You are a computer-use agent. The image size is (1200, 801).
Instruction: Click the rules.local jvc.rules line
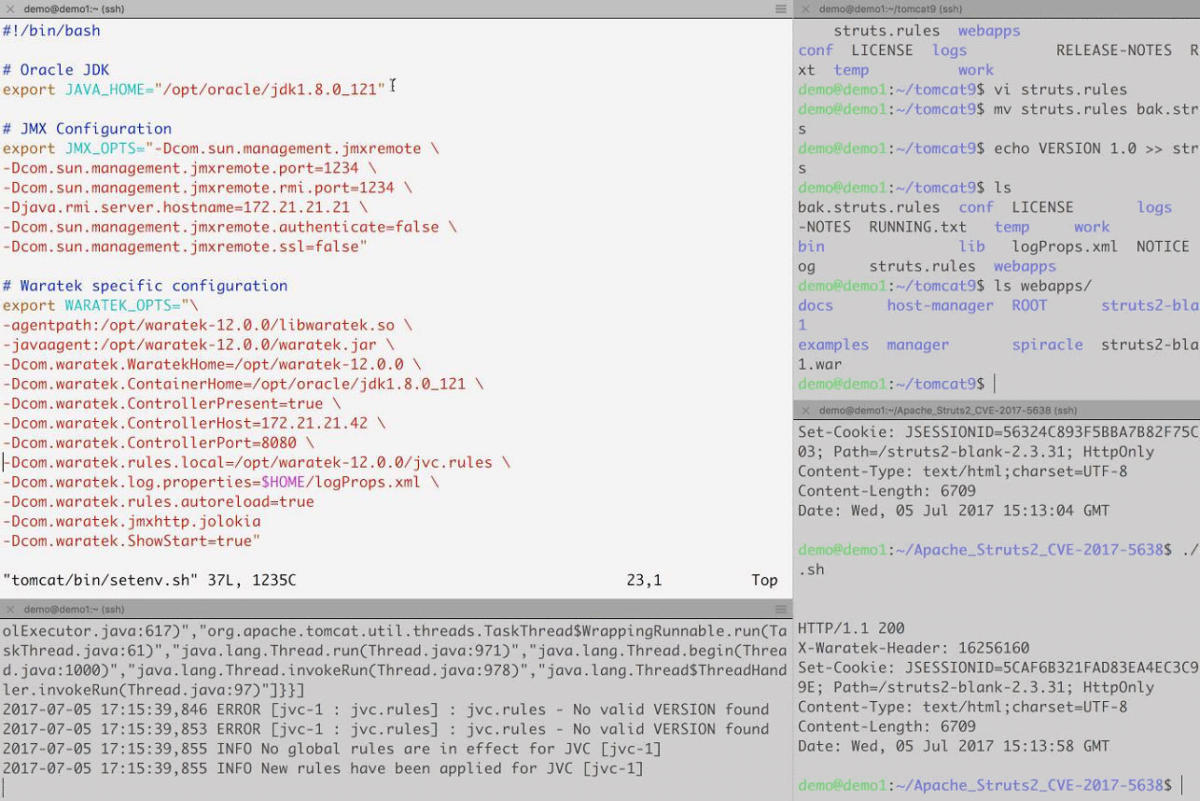click(x=256, y=463)
